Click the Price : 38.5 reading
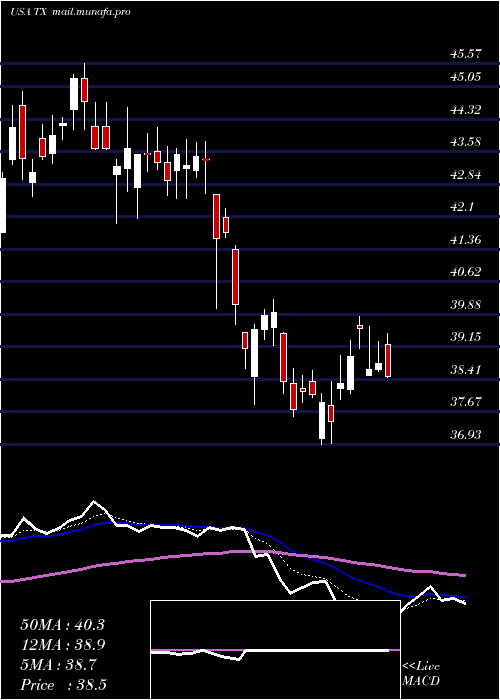 click(63, 685)
